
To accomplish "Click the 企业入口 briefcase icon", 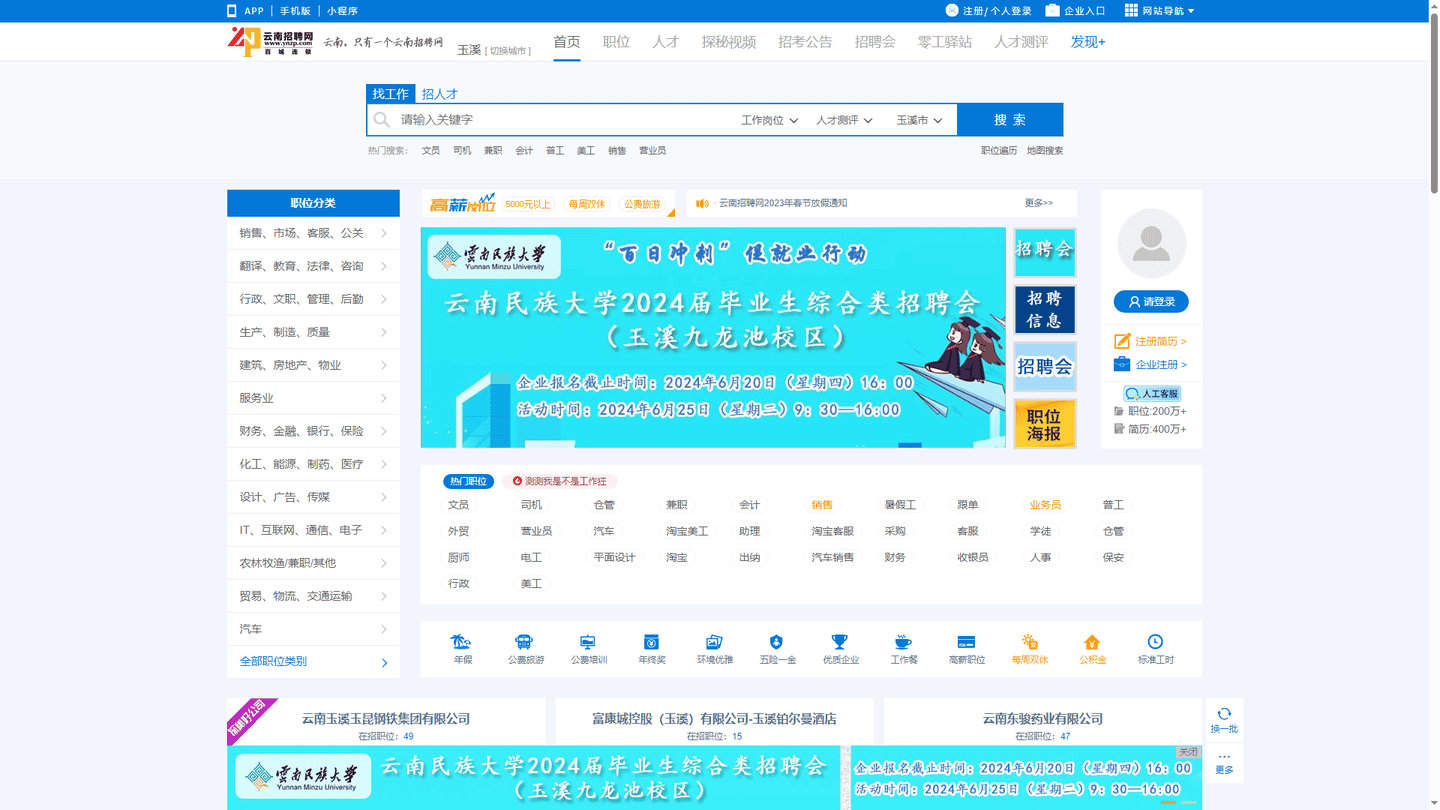I will 1052,11.
